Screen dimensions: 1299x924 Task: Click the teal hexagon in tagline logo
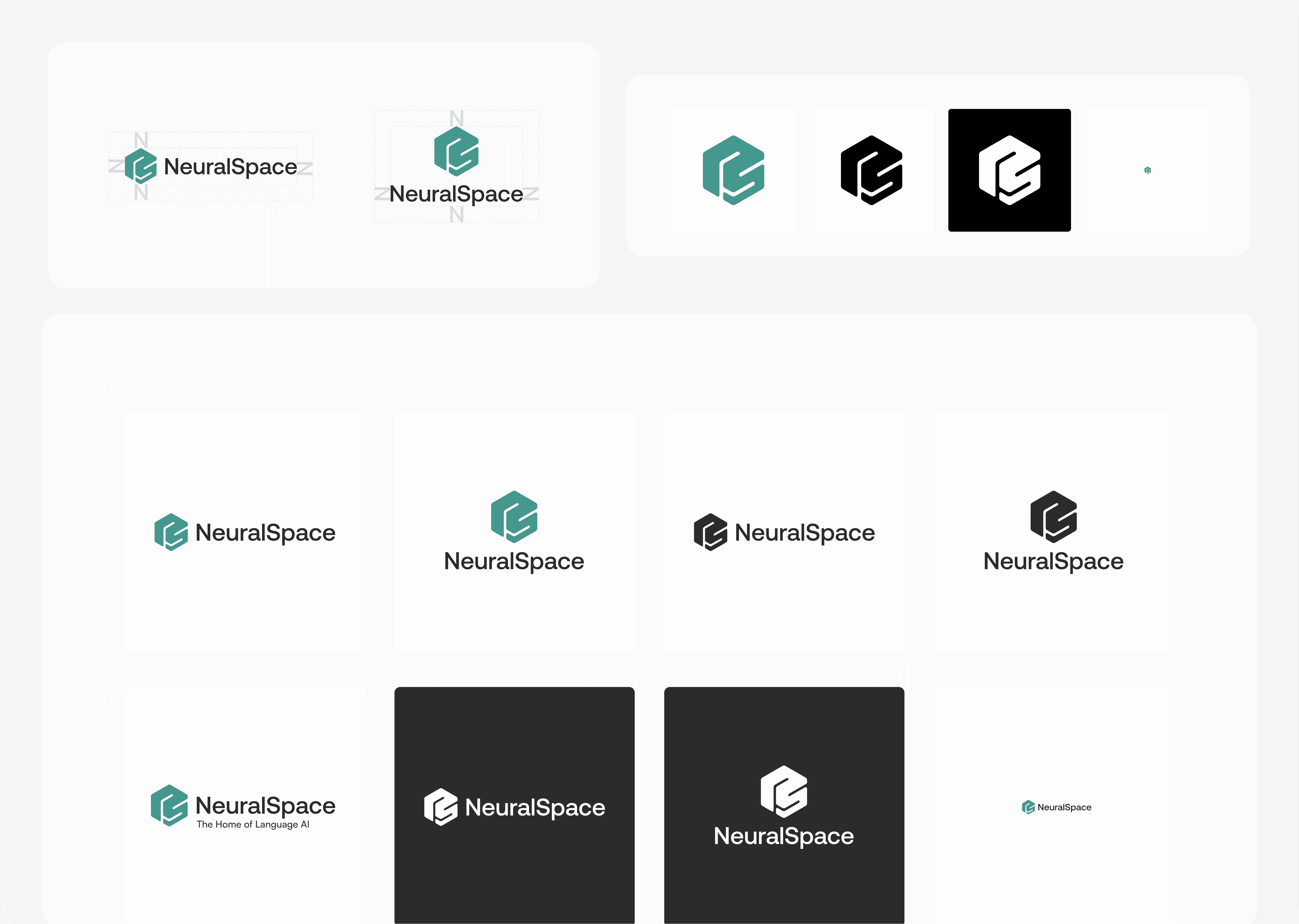tap(169, 805)
